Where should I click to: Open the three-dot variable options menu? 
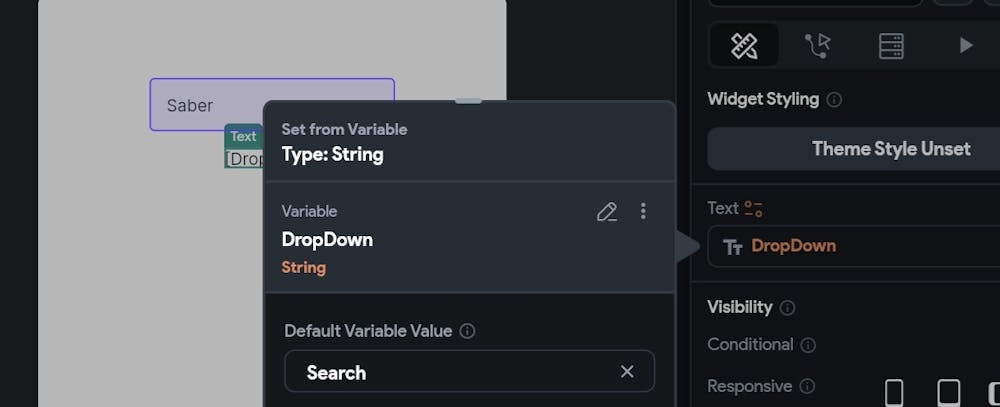tap(643, 211)
